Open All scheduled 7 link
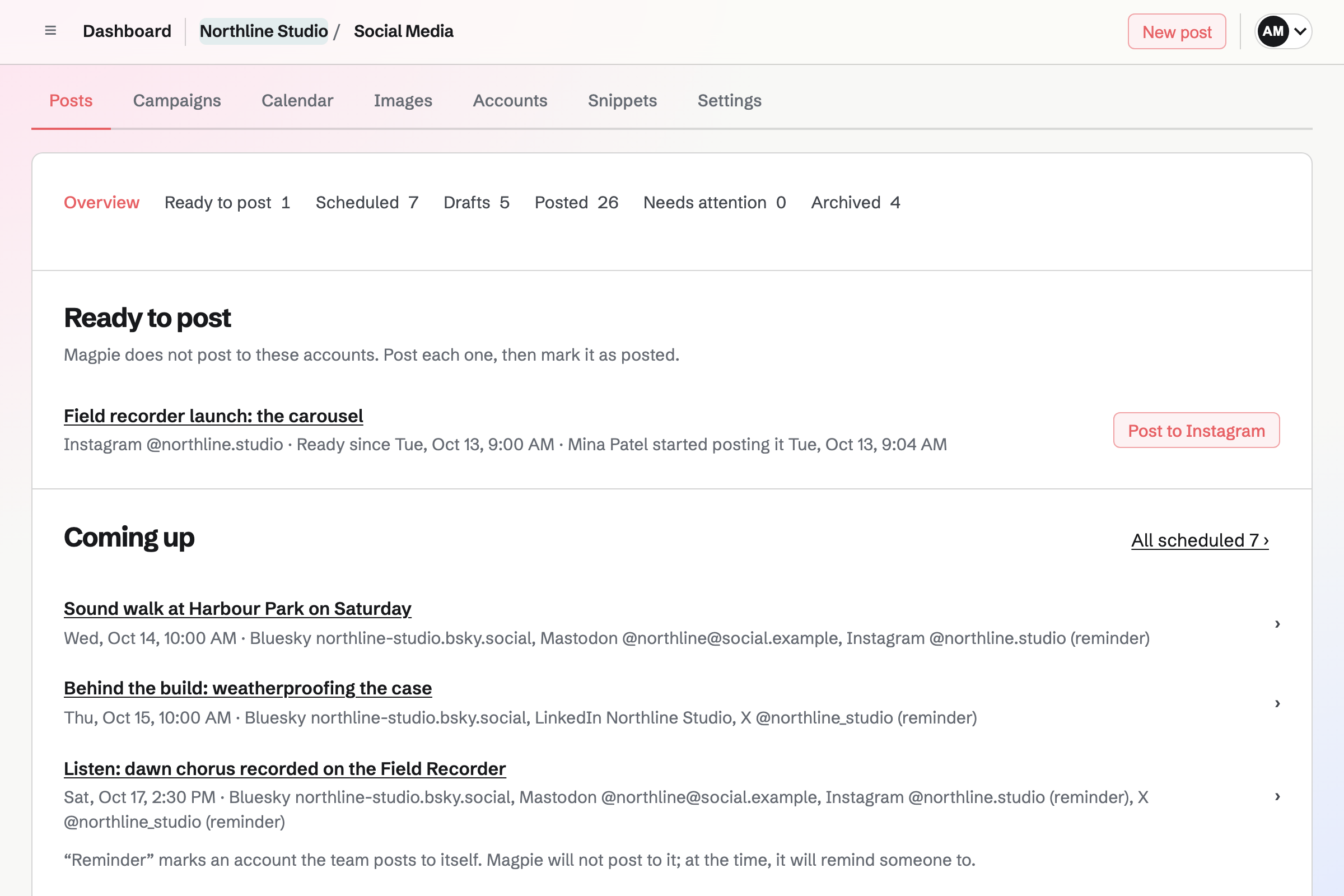Screen dimensions: 1344x896 pos(1200,540)
